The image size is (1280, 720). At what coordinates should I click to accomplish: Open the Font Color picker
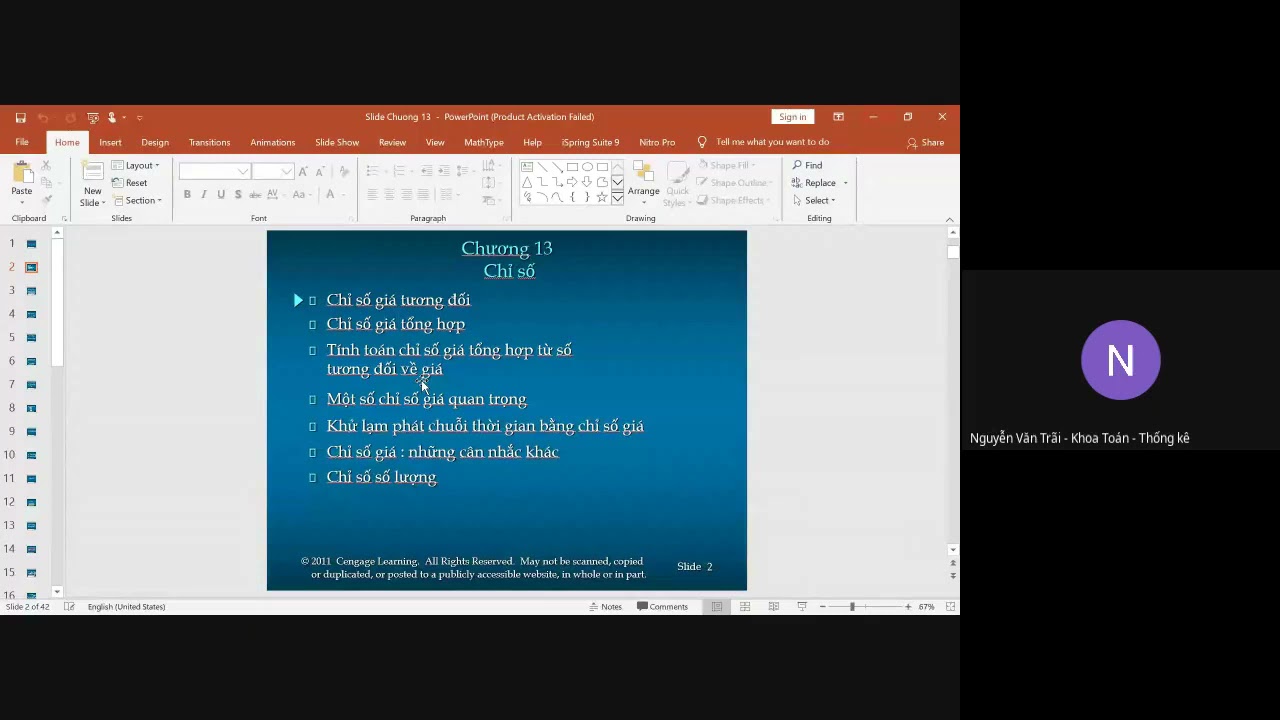[330, 194]
